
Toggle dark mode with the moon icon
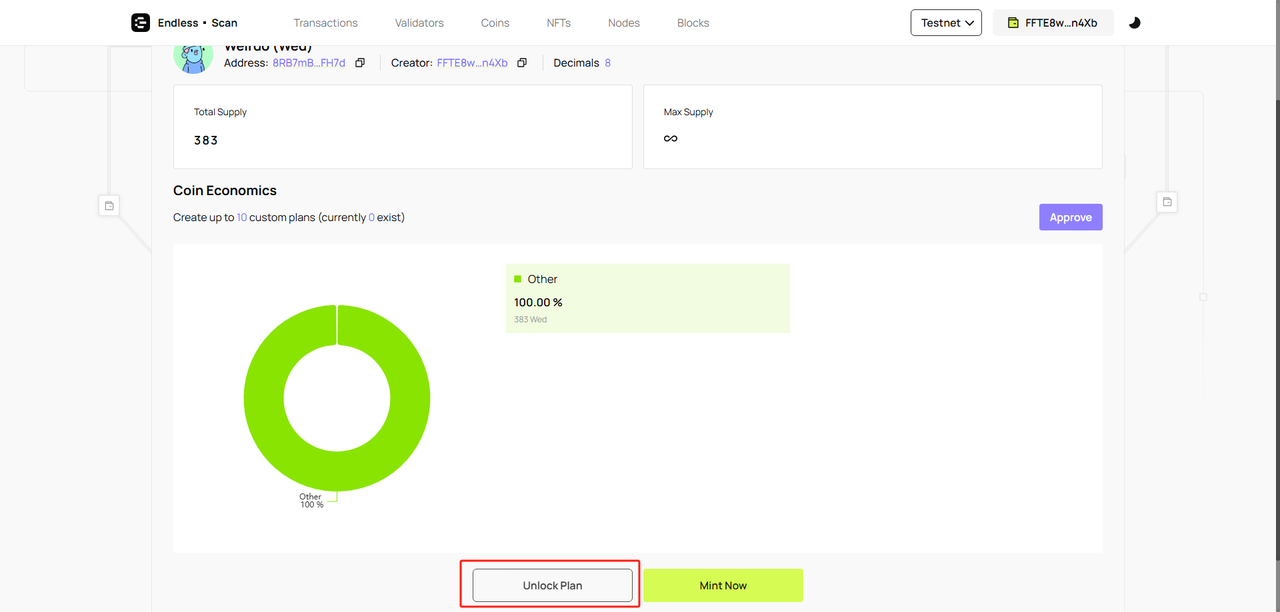[1134, 23]
